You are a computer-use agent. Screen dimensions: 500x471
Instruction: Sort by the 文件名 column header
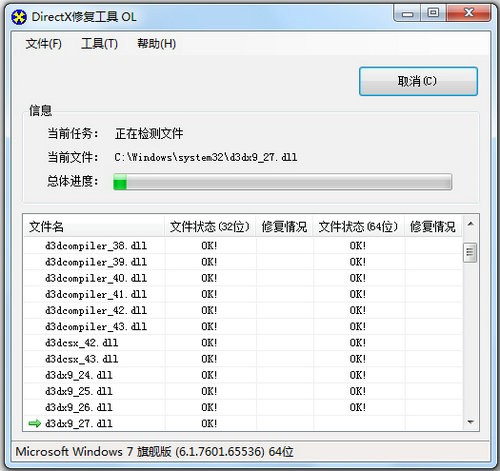[94, 227]
